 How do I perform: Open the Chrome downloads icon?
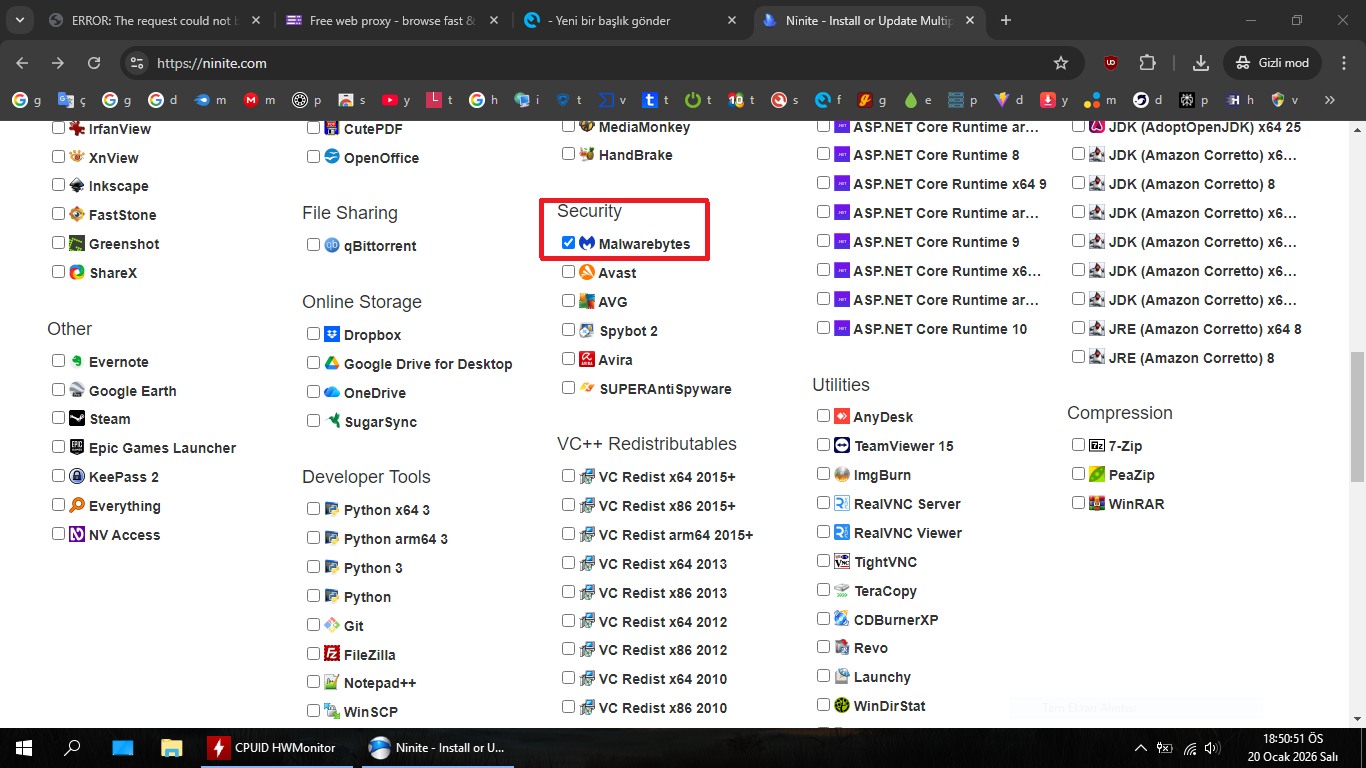click(x=1201, y=63)
